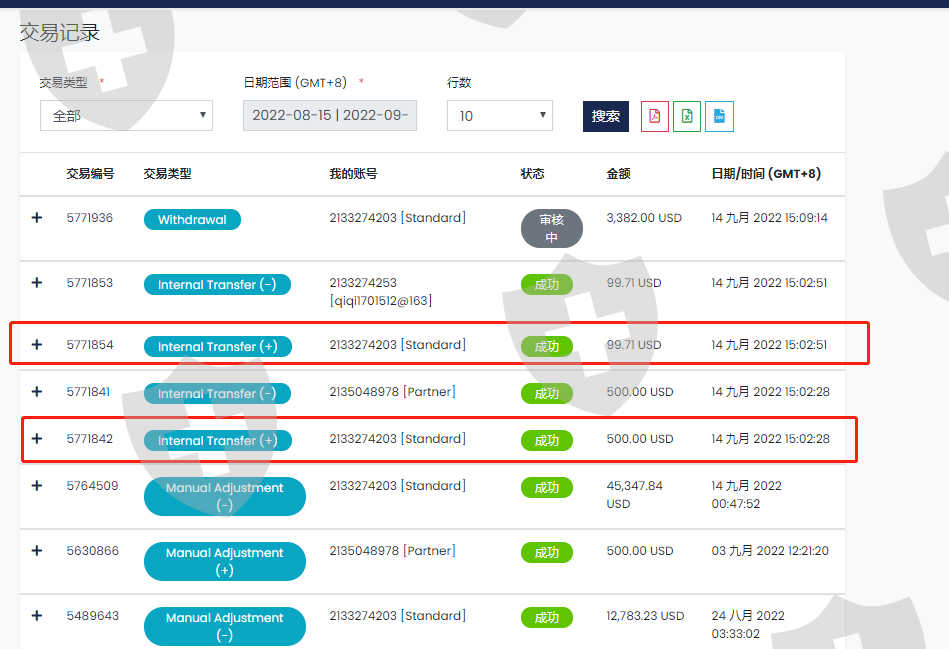Image resolution: width=949 pixels, height=649 pixels.
Task: Click the 交易记录 page heading
Action: (59, 32)
